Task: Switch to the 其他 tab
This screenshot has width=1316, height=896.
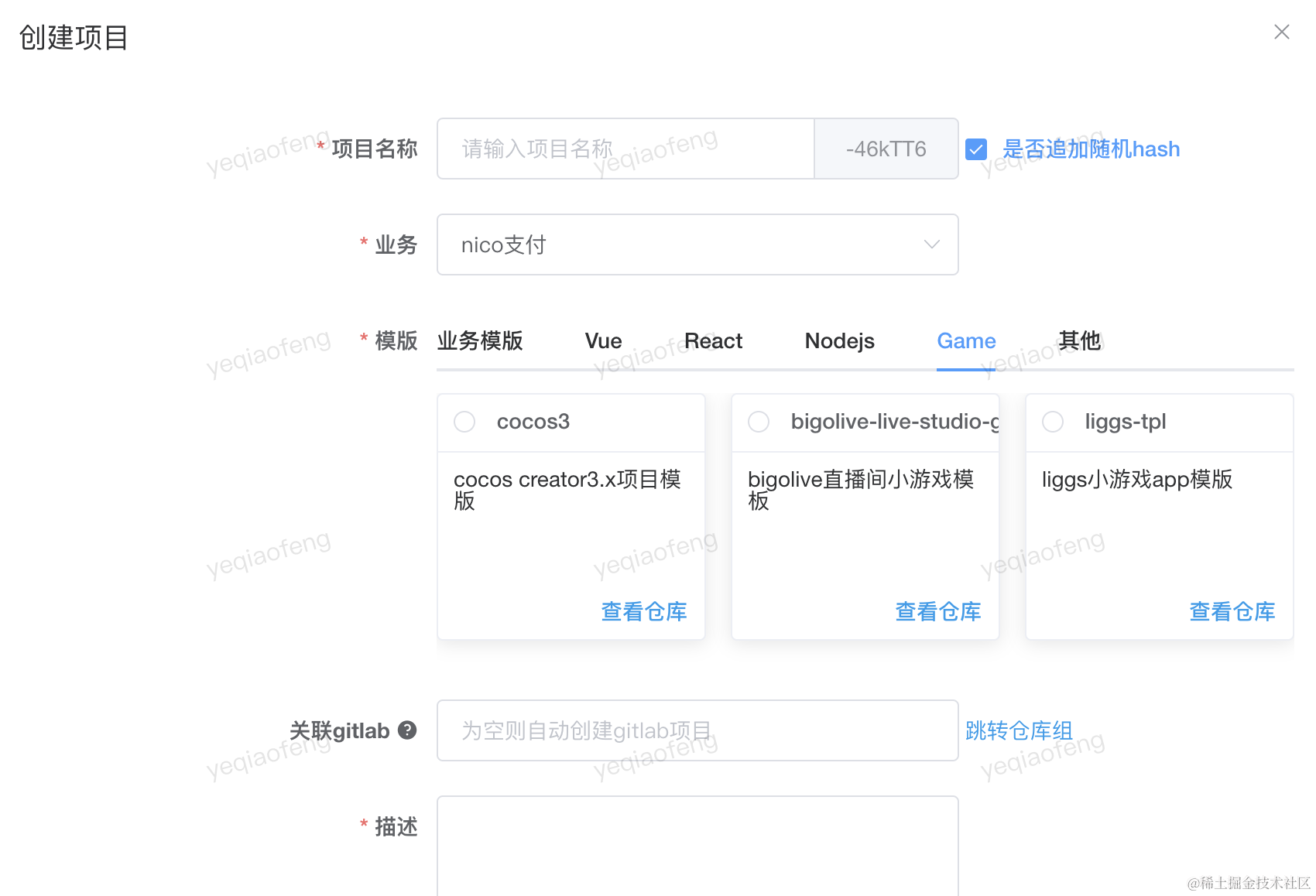Action: click(1079, 340)
